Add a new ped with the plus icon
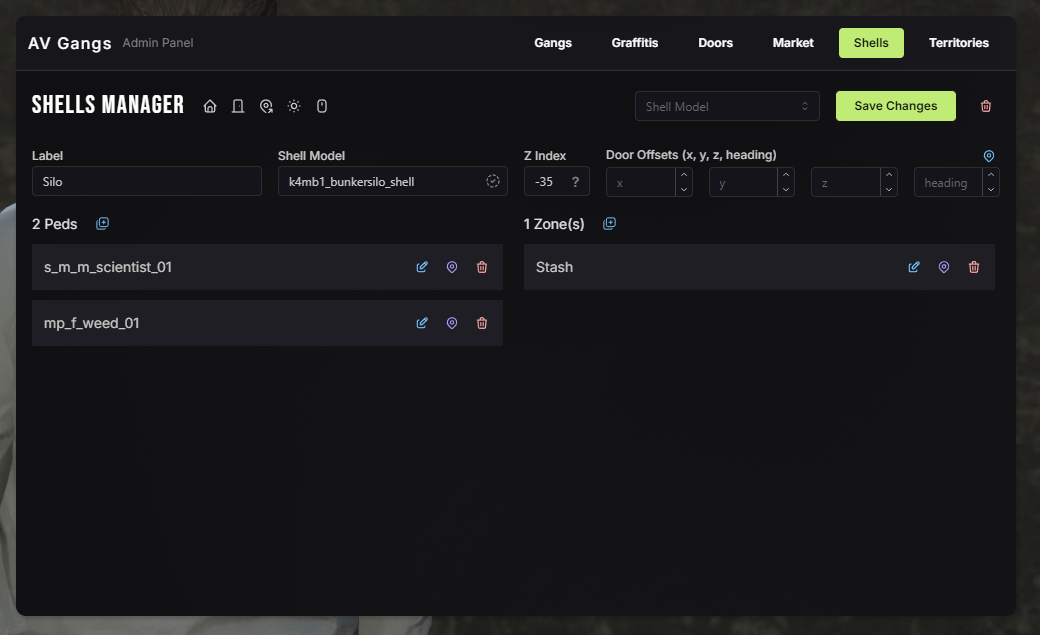Screen dimensions: 1040x635 click(x=102, y=224)
